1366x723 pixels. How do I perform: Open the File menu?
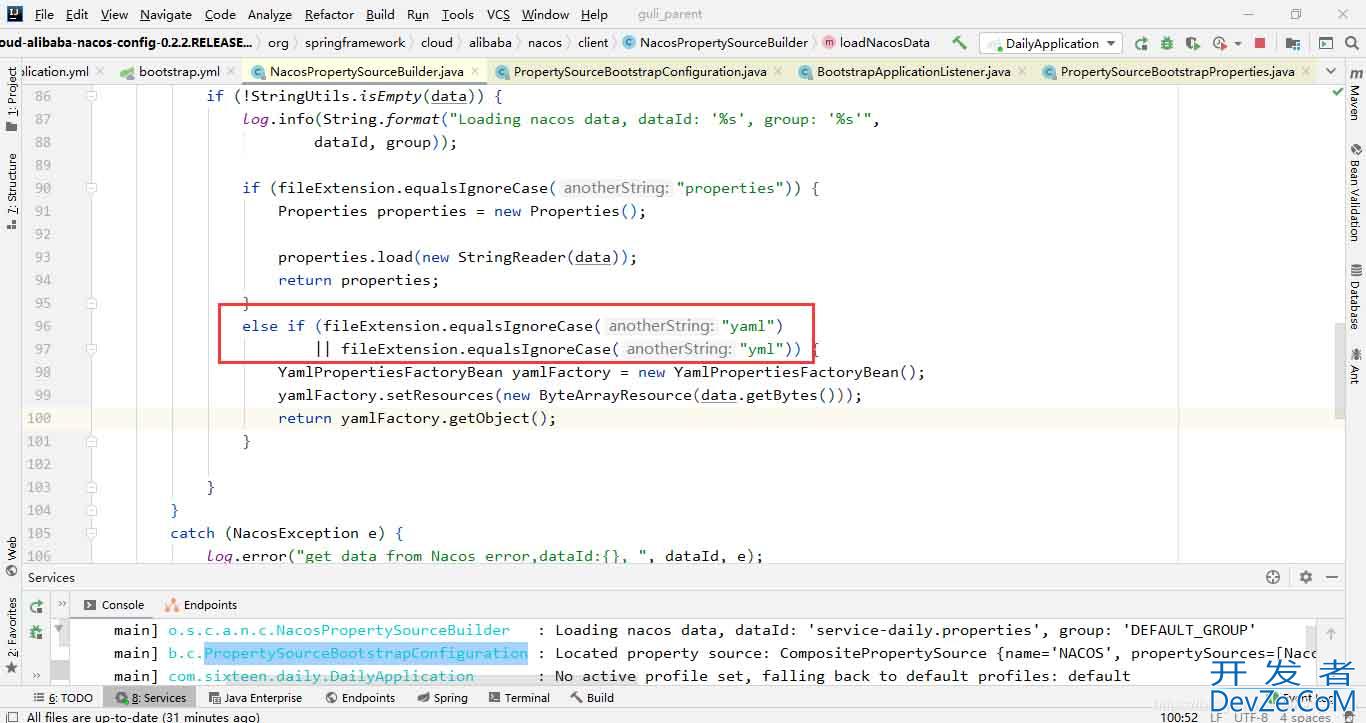(44, 14)
